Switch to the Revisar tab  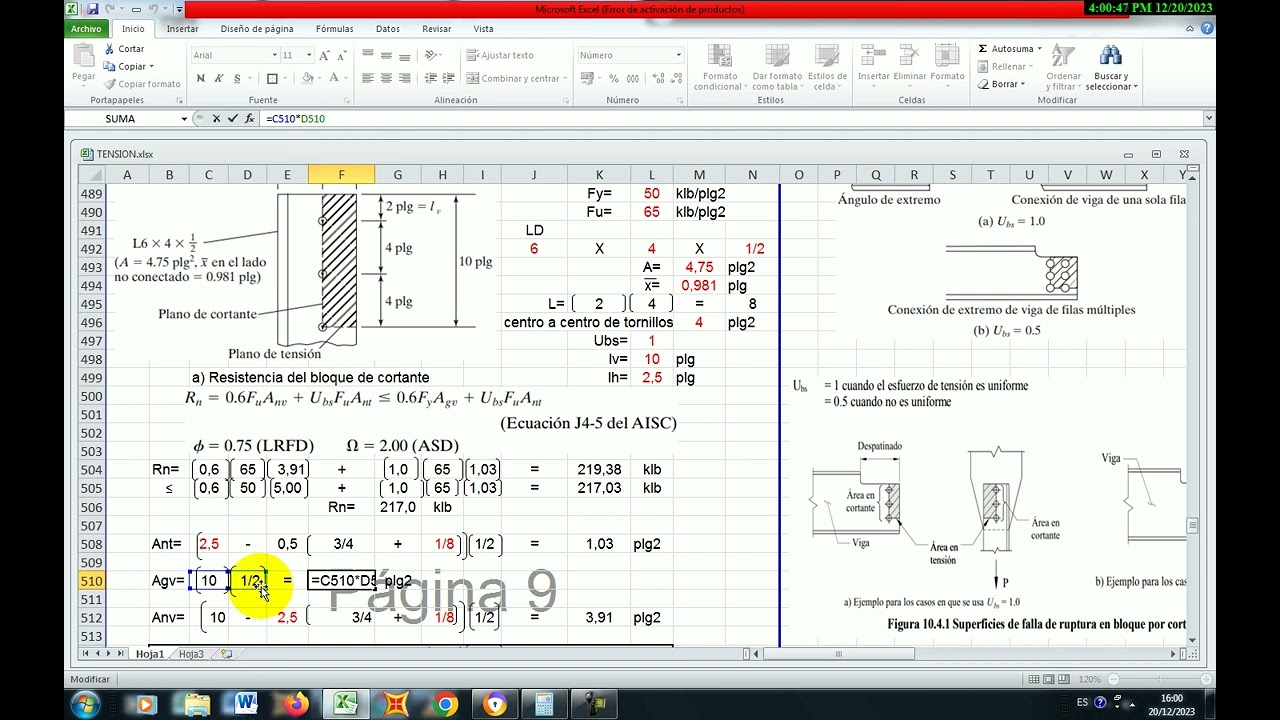point(437,29)
